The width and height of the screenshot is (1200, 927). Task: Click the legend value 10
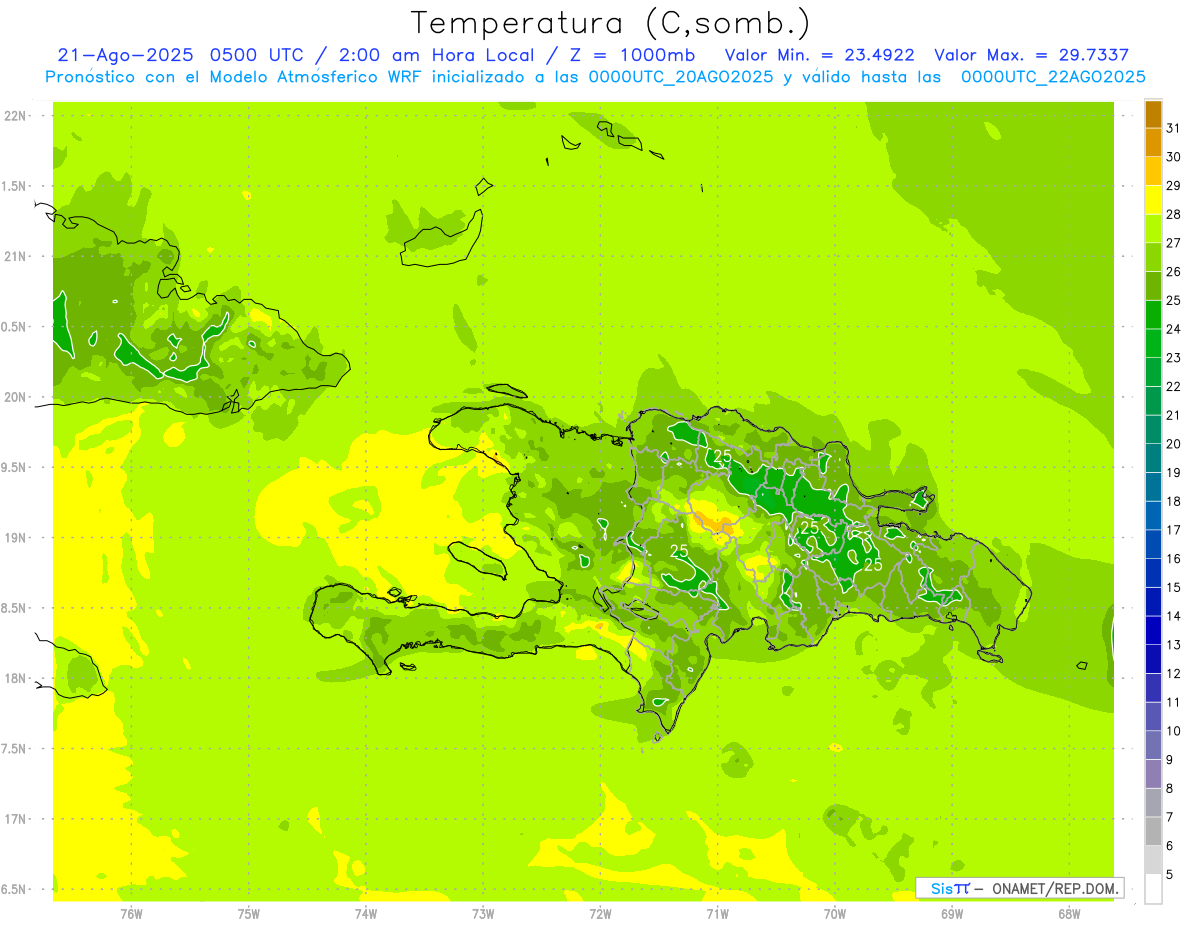pos(1174,731)
